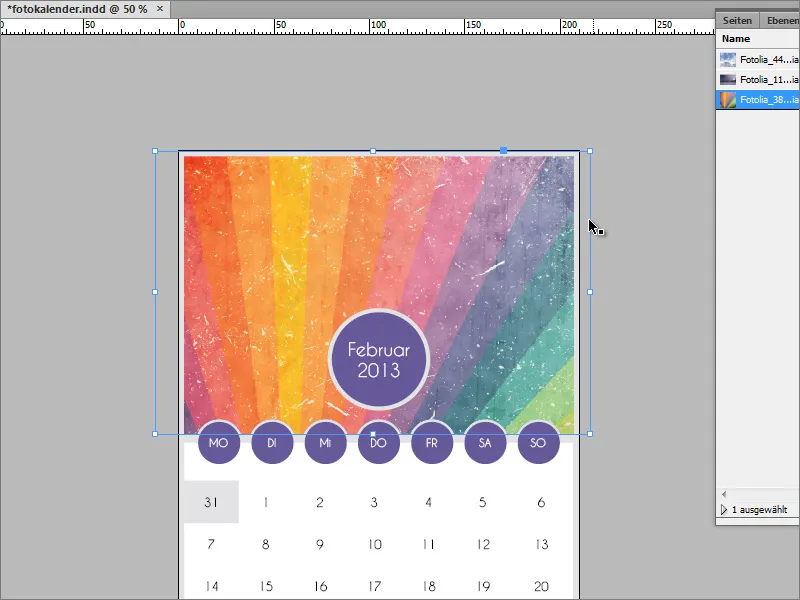Click the left-middle frame handle
The height and width of the screenshot is (600, 800).
click(x=155, y=292)
